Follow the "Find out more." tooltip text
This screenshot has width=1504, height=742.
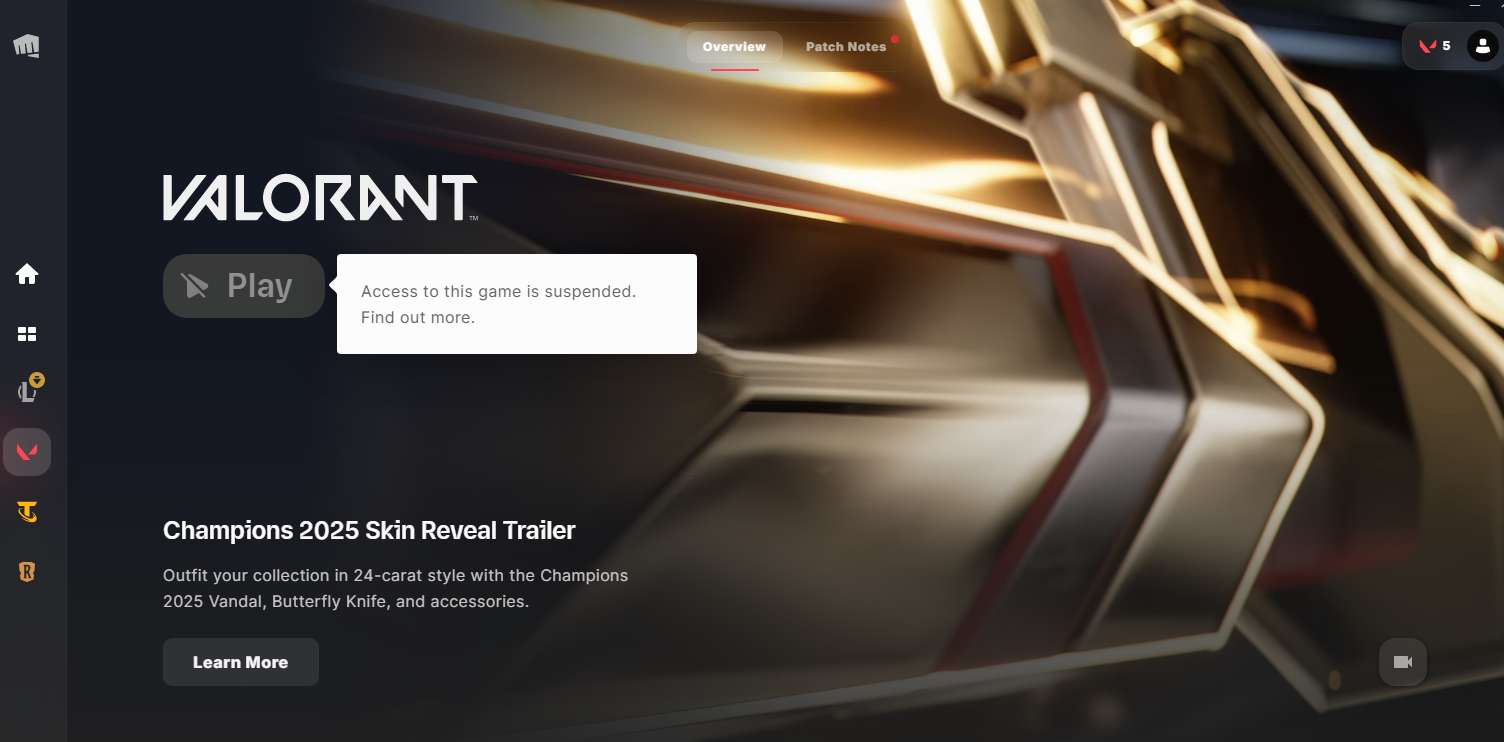(x=418, y=318)
